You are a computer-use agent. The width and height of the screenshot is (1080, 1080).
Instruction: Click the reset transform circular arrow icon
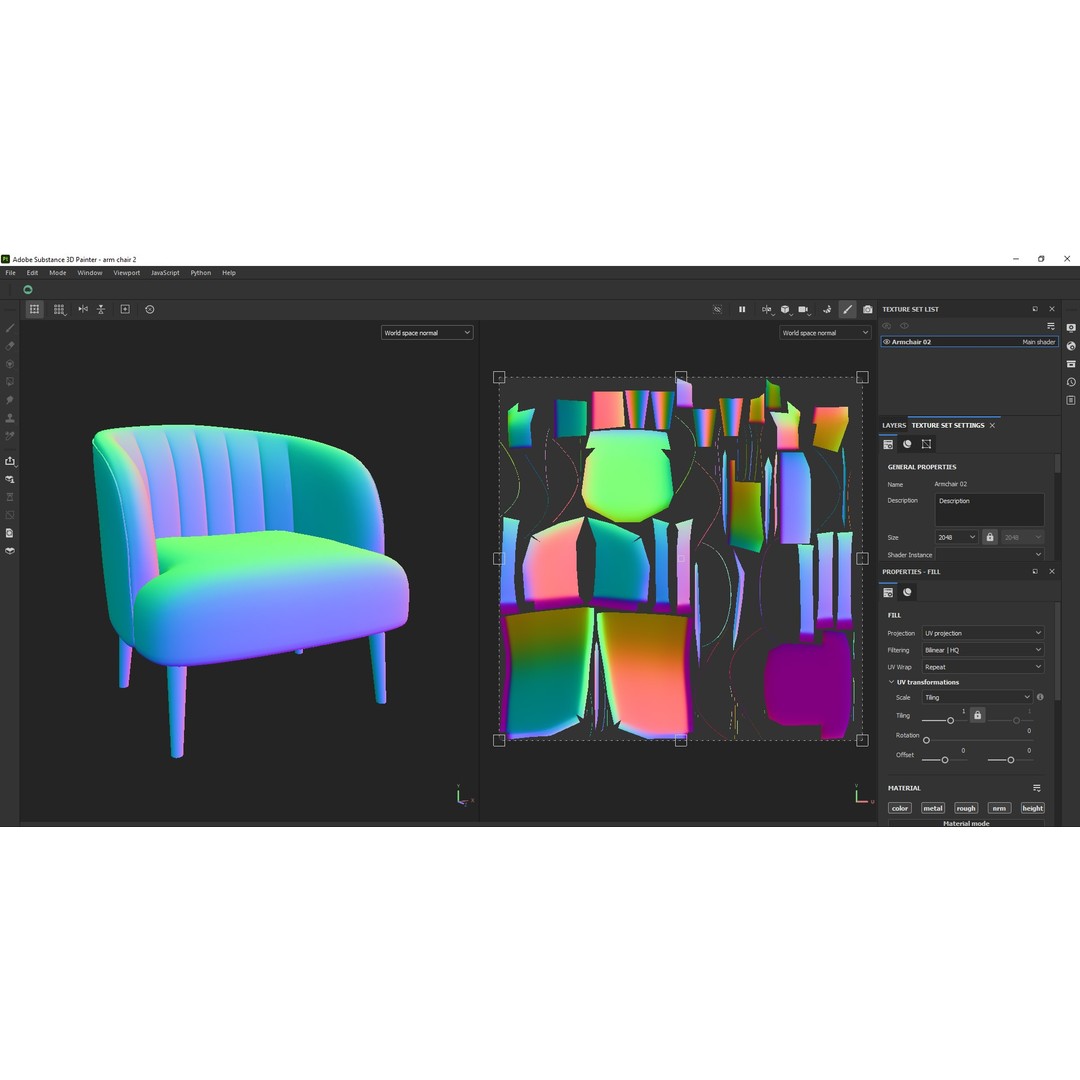point(149,309)
